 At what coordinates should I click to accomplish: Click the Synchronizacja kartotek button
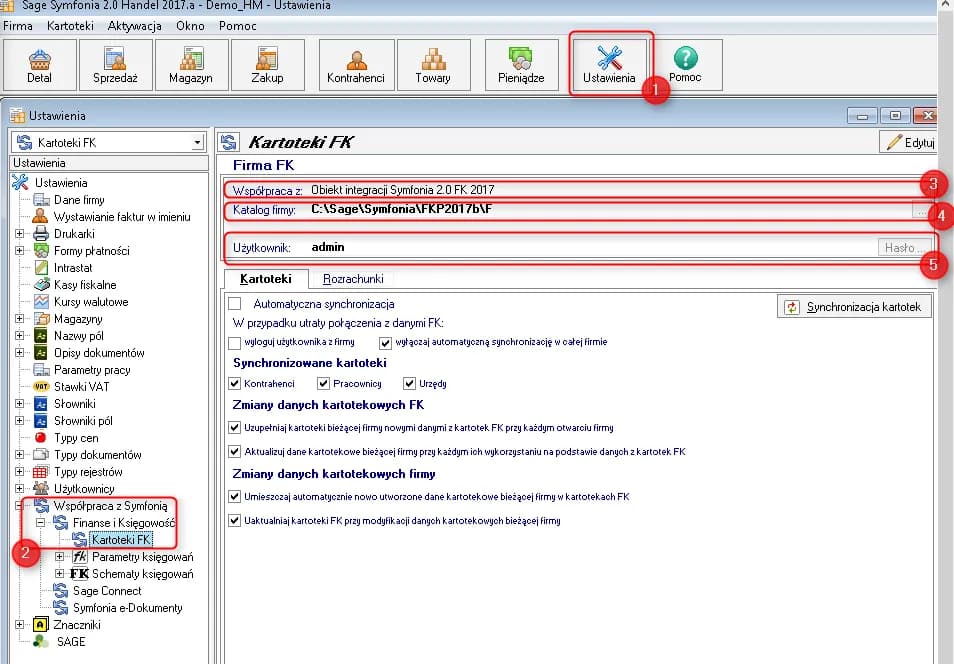[x=854, y=306]
